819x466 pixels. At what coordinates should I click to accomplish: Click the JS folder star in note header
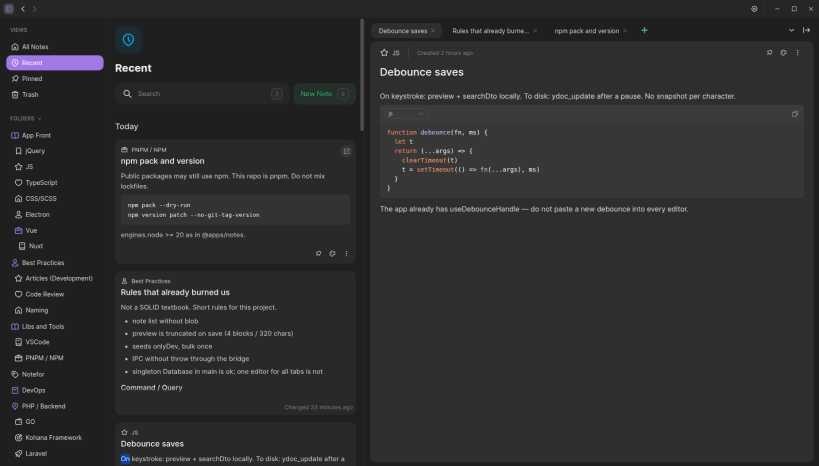tap(384, 53)
